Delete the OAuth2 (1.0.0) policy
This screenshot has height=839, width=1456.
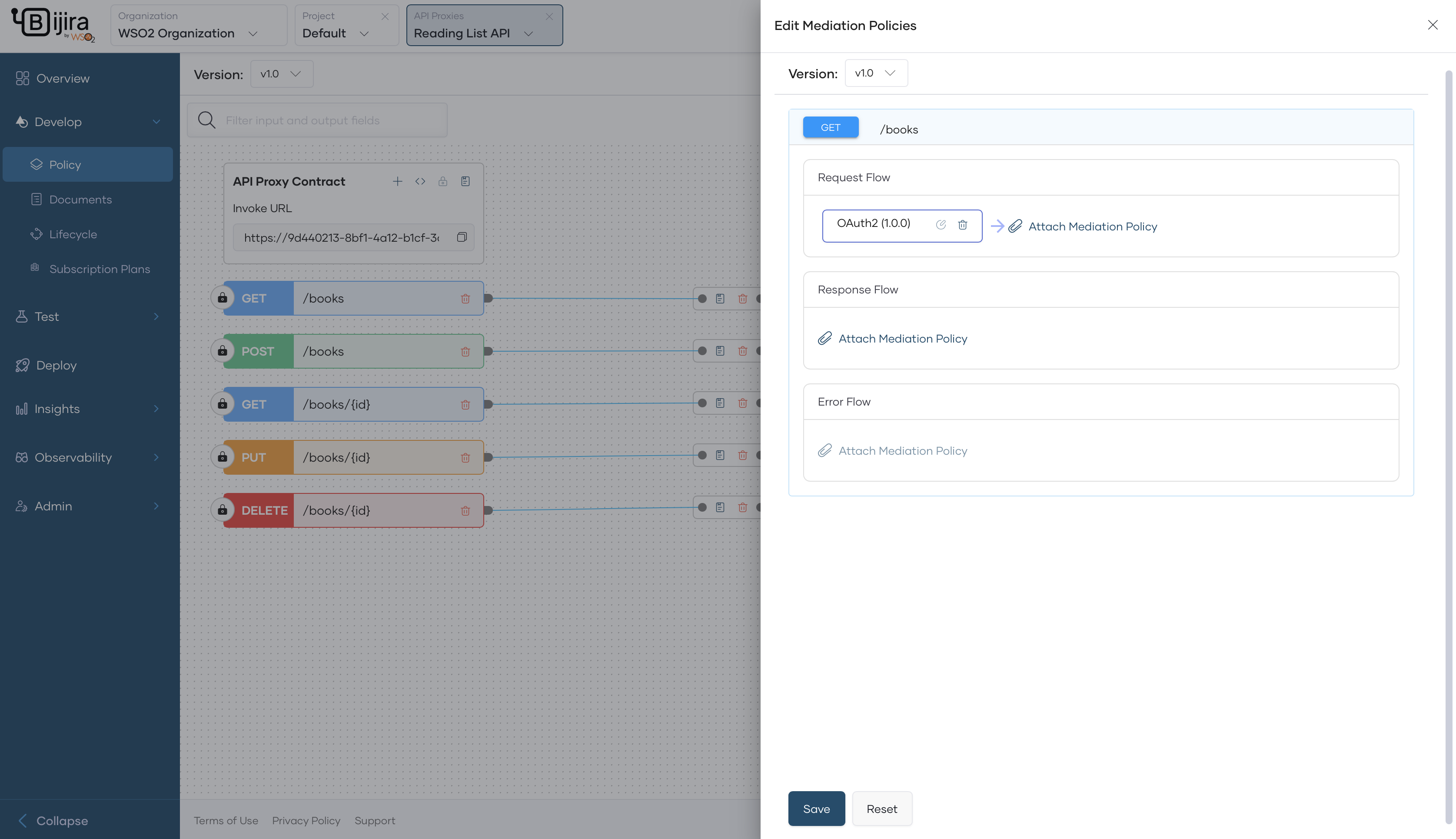click(962, 225)
